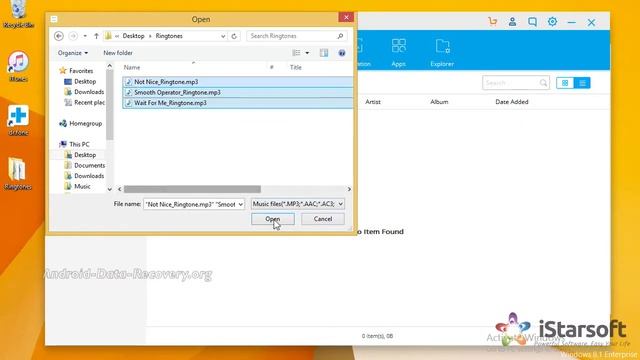Open the user account icon in dr.fone

pyautogui.click(x=512, y=22)
